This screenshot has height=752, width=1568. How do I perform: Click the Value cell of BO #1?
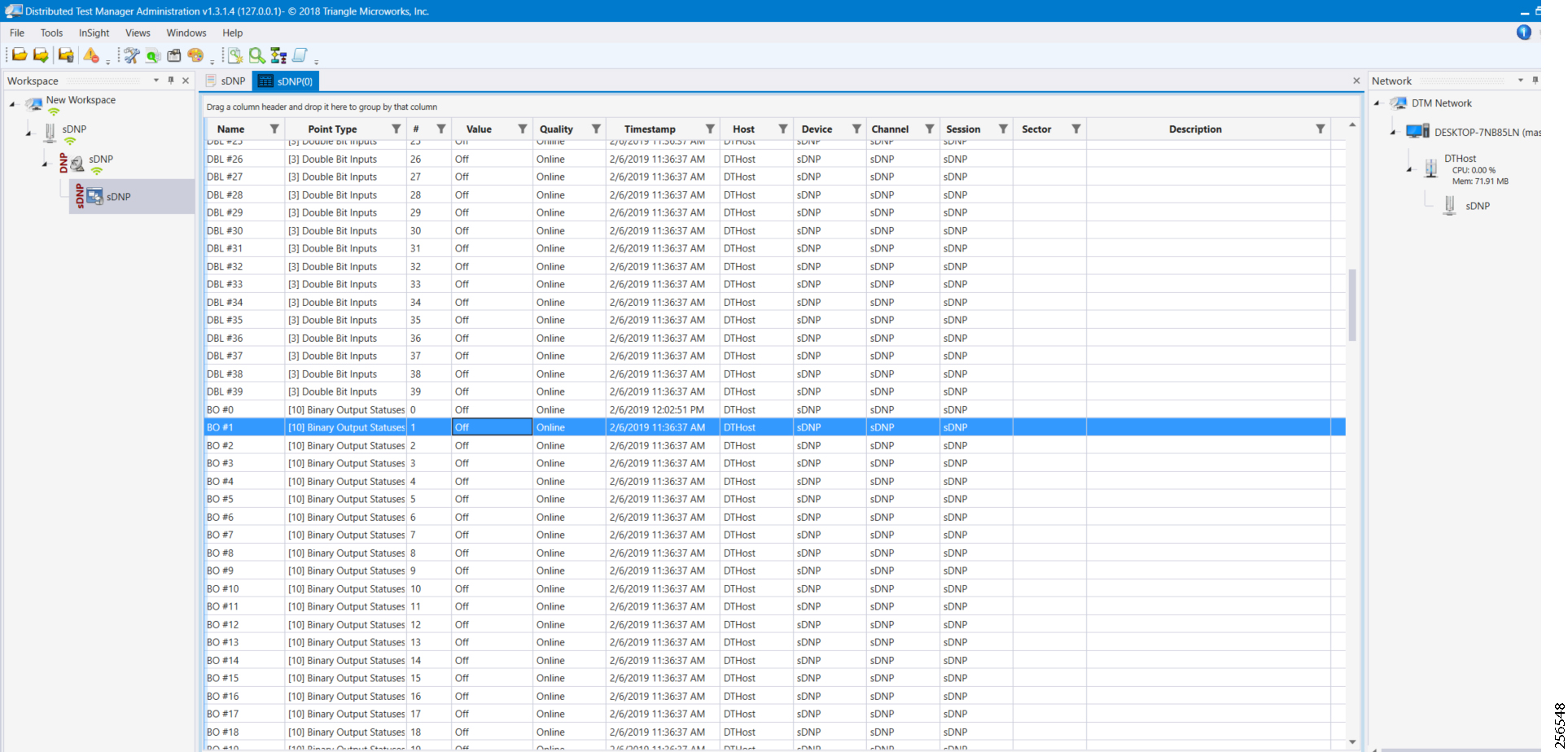492,427
